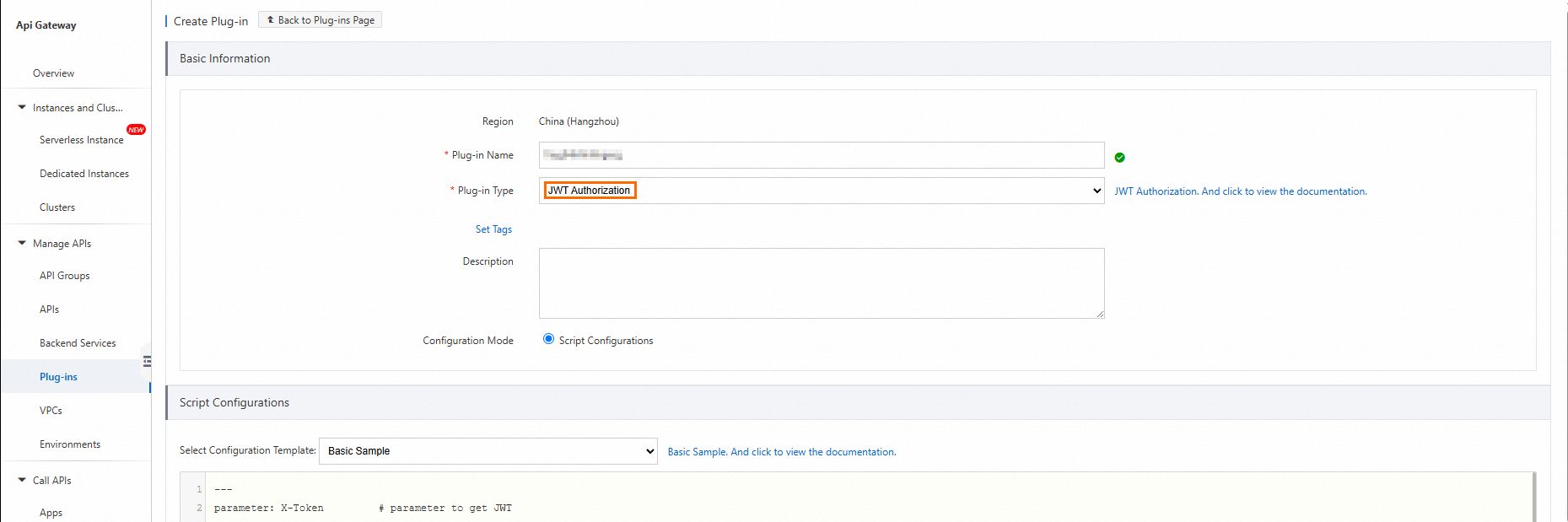Open the Environments page

pos(70,444)
